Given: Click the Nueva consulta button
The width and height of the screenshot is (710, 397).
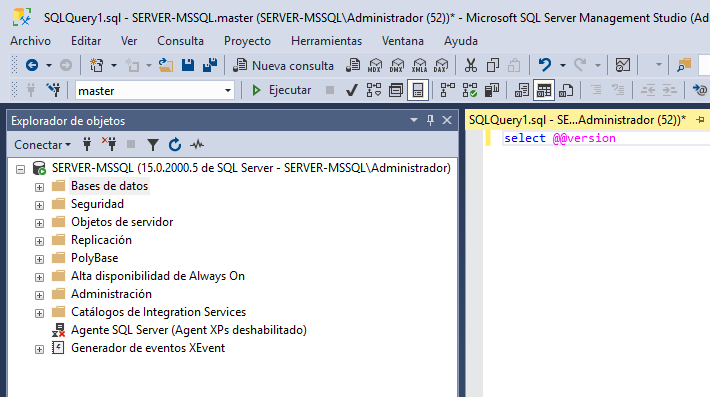Looking at the screenshot, I should pos(283,66).
